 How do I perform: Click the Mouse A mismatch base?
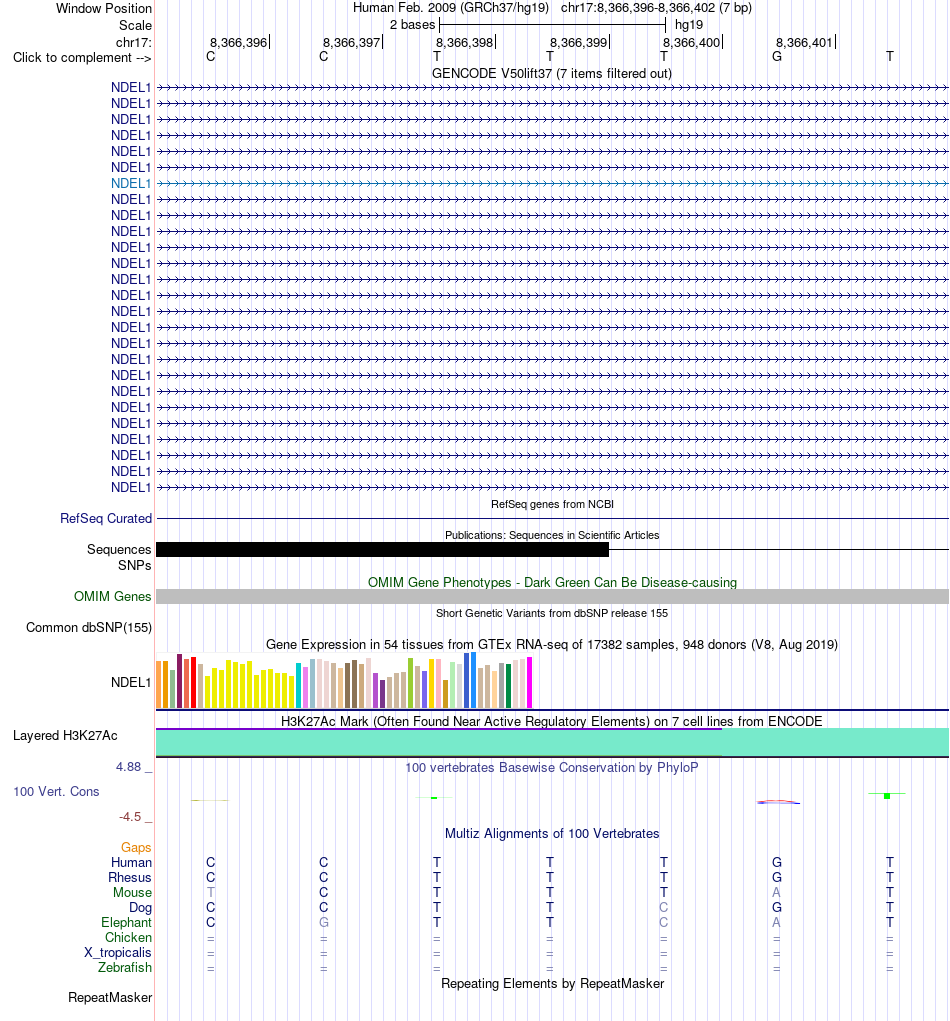[x=776, y=892]
